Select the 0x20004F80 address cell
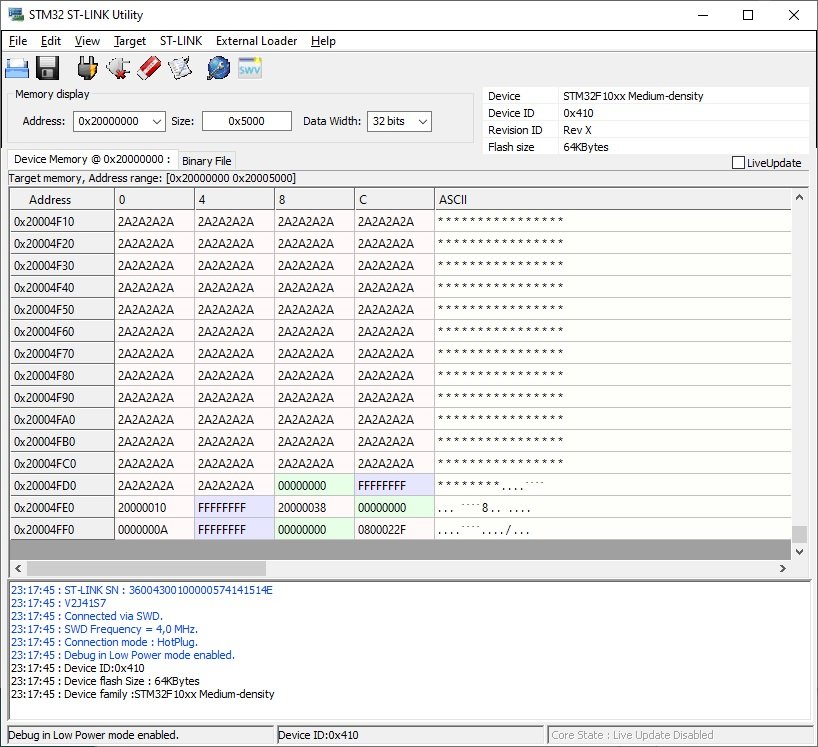 pyautogui.click(x=62, y=376)
